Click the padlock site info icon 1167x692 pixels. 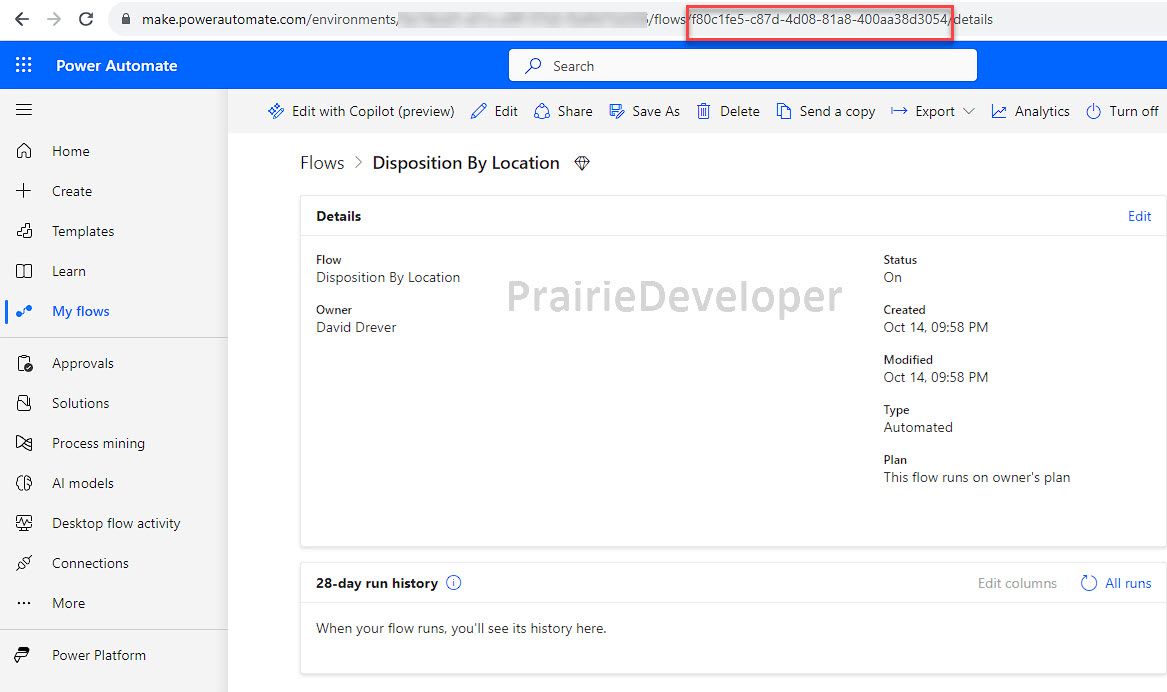pos(125,19)
